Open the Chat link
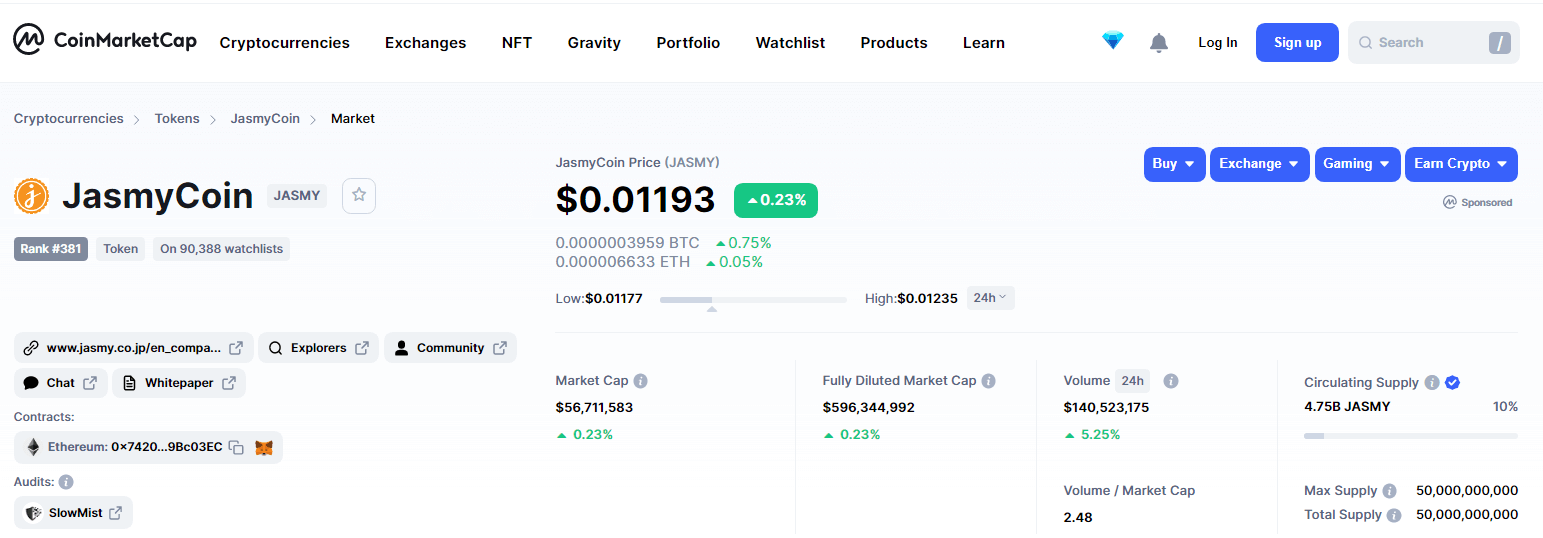Image resolution: width=1543 pixels, height=538 pixels. [x=60, y=383]
